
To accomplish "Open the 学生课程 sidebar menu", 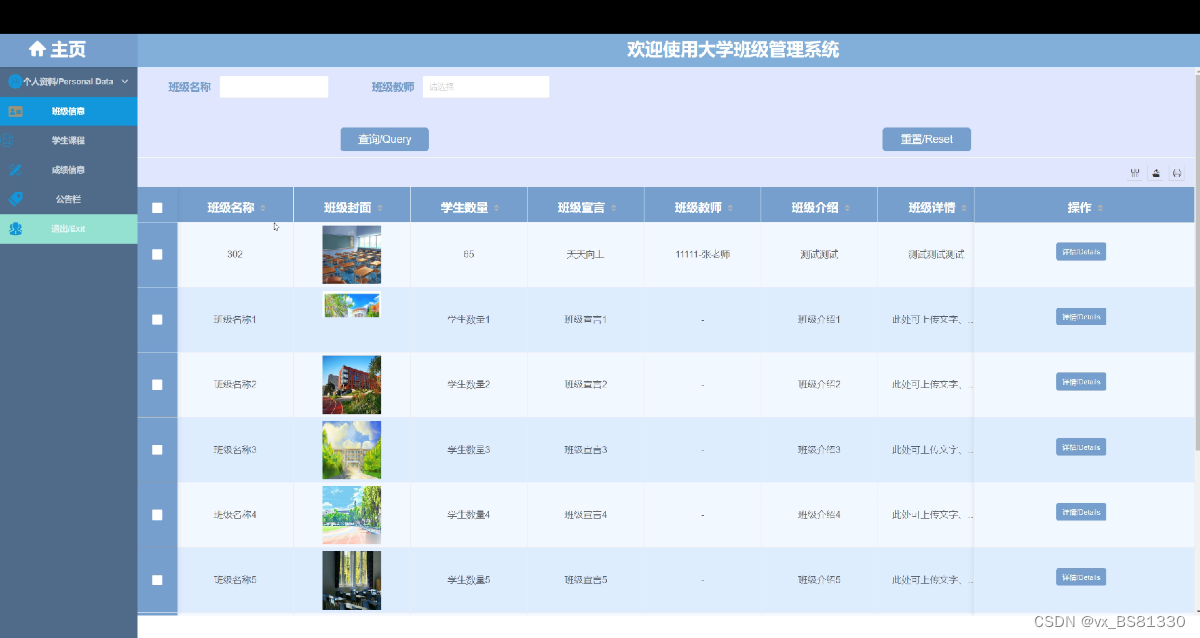I will click(69, 140).
